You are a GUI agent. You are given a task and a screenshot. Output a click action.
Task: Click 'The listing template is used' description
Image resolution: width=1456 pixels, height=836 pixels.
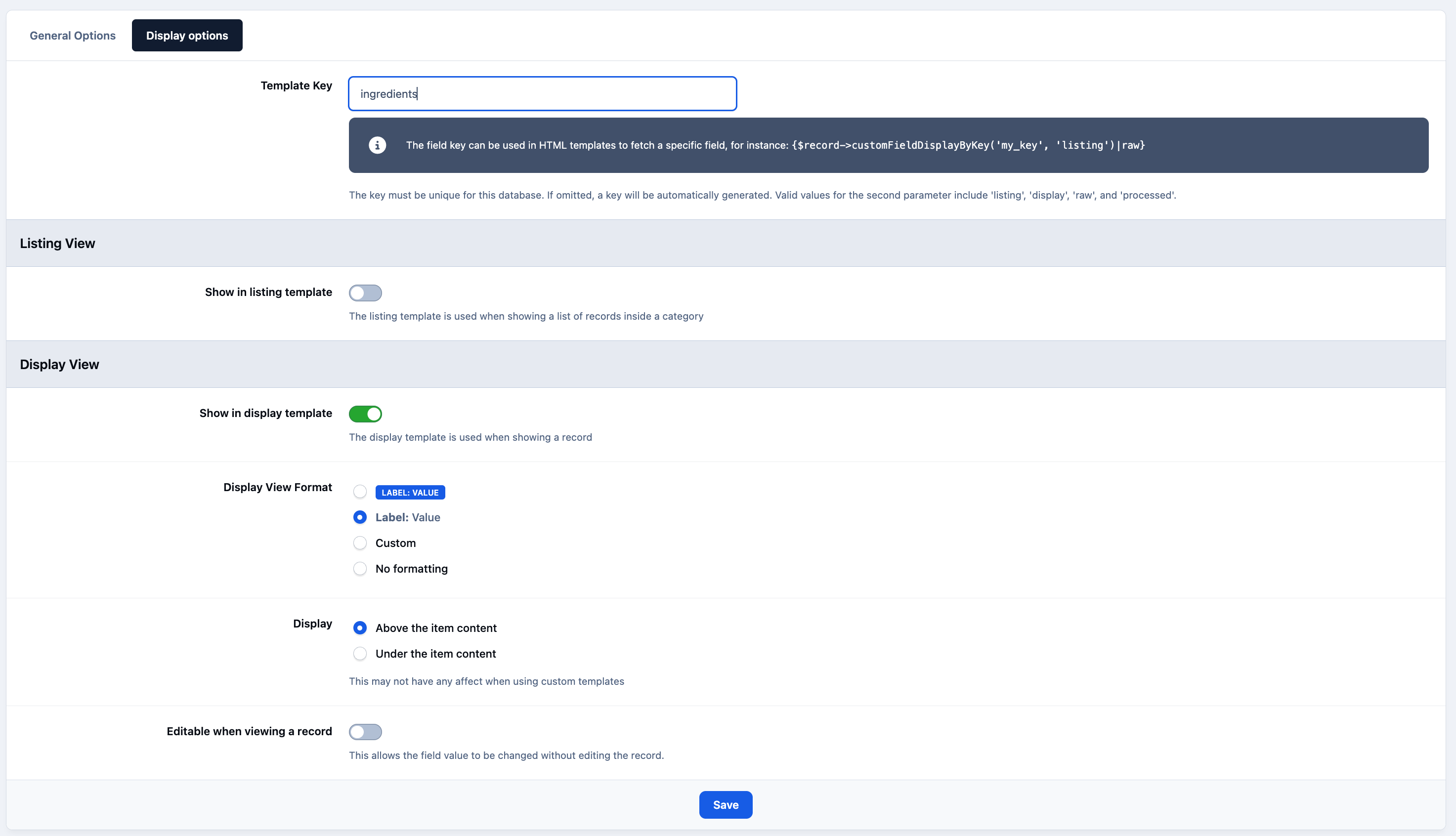[526, 316]
